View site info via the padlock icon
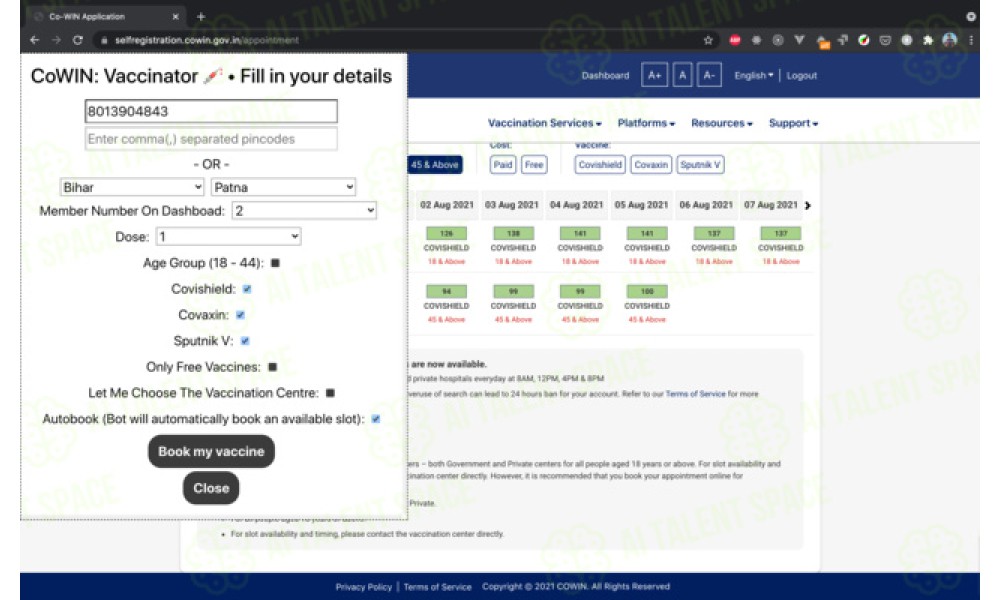Image resolution: width=1000 pixels, height=600 pixels. (x=104, y=40)
